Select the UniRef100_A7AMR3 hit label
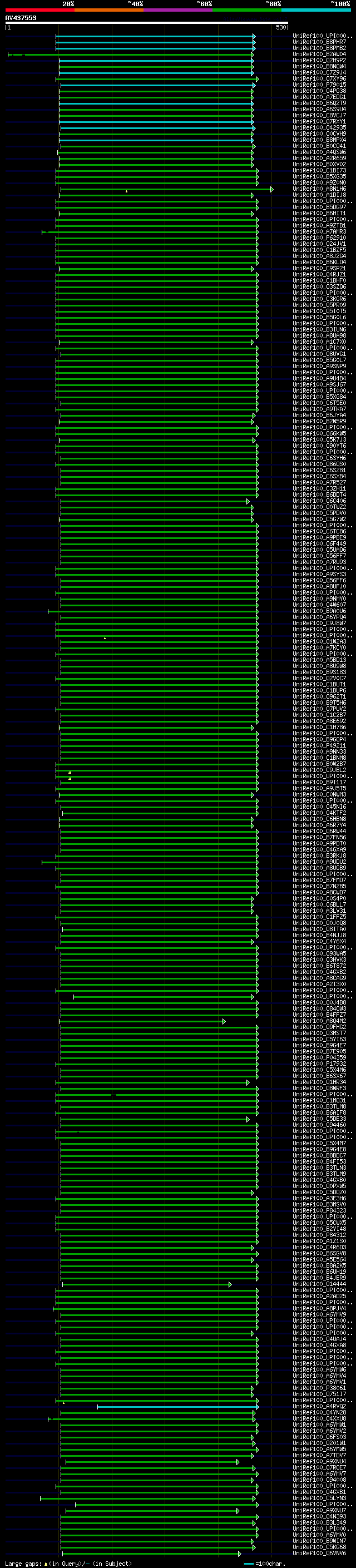 click(319, 232)
